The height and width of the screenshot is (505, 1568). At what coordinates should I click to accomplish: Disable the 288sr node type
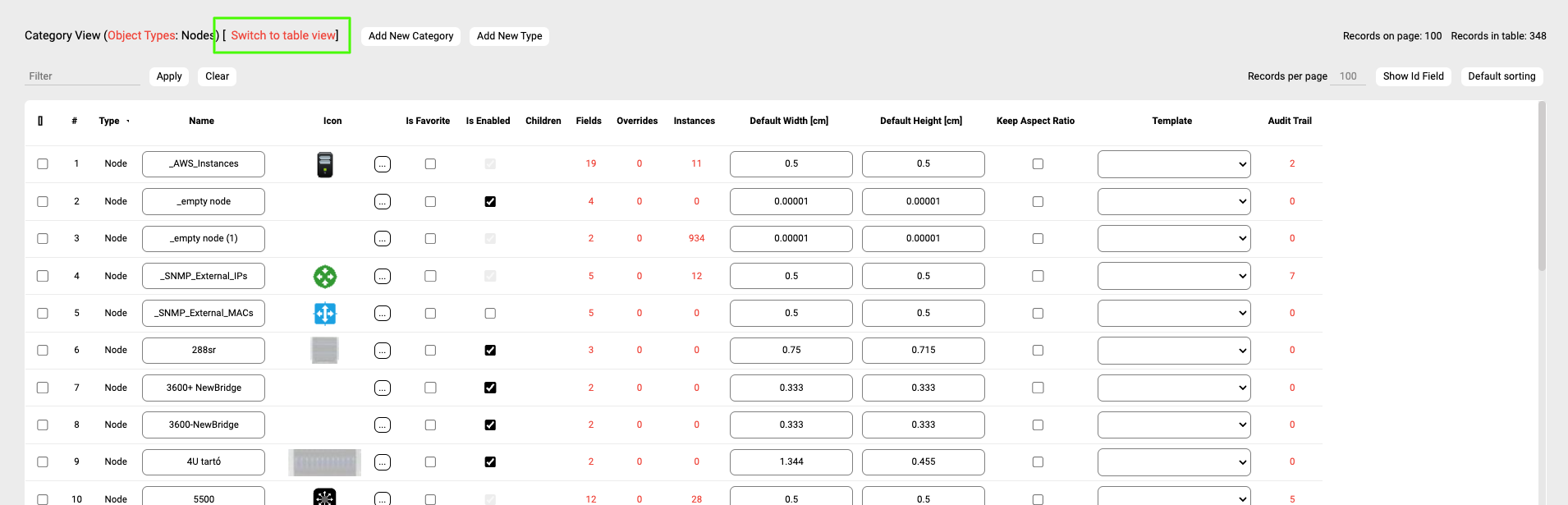pyautogui.click(x=490, y=351)
